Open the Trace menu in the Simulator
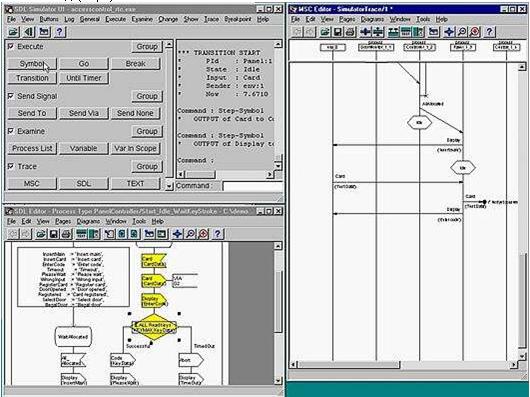This screenshot has height=397, width=530. click(x=211, y=19)
